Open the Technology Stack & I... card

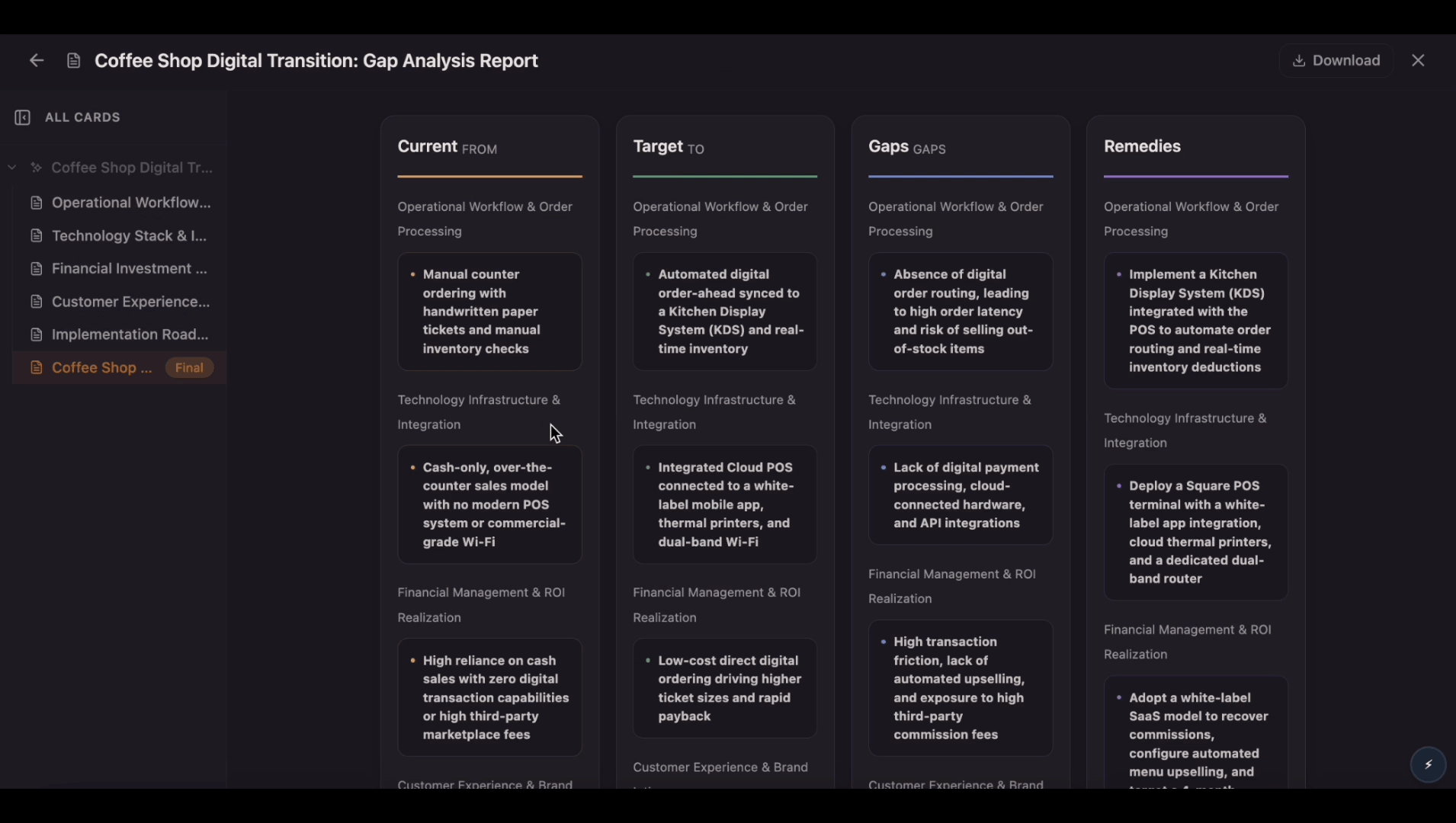(x=120, y=235)
